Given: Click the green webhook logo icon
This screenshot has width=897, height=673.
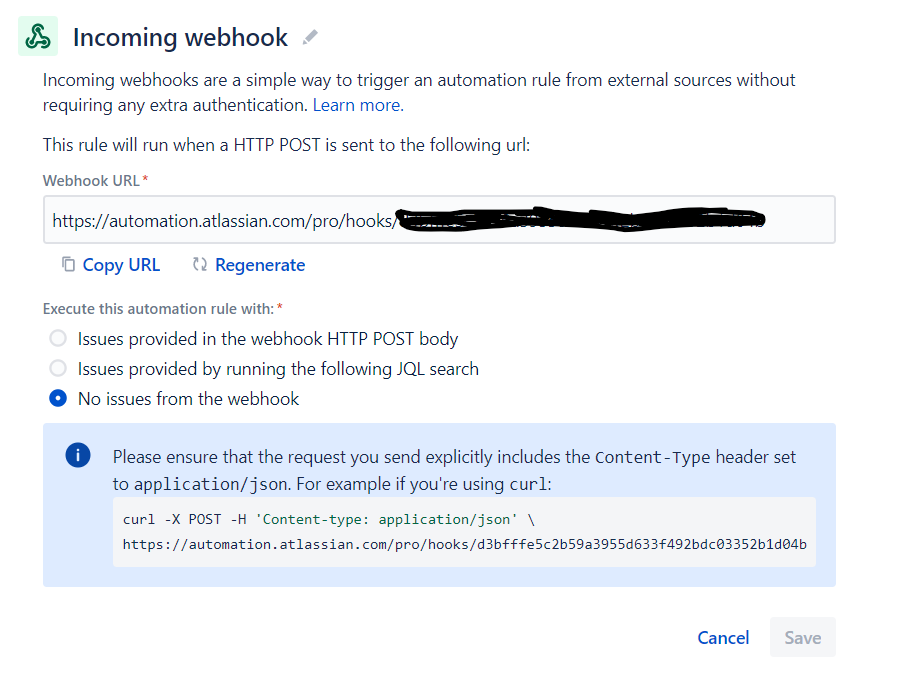Looking at the screenshot, I should (38, 36).
